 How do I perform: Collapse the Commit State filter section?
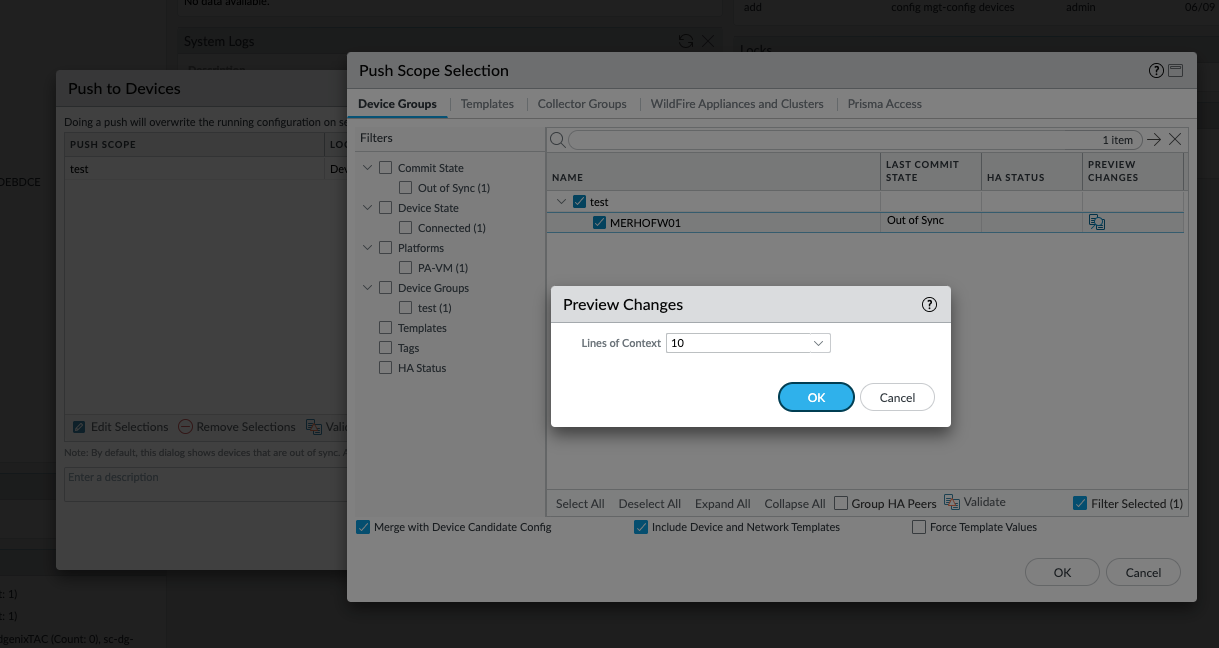click(367, 168)
